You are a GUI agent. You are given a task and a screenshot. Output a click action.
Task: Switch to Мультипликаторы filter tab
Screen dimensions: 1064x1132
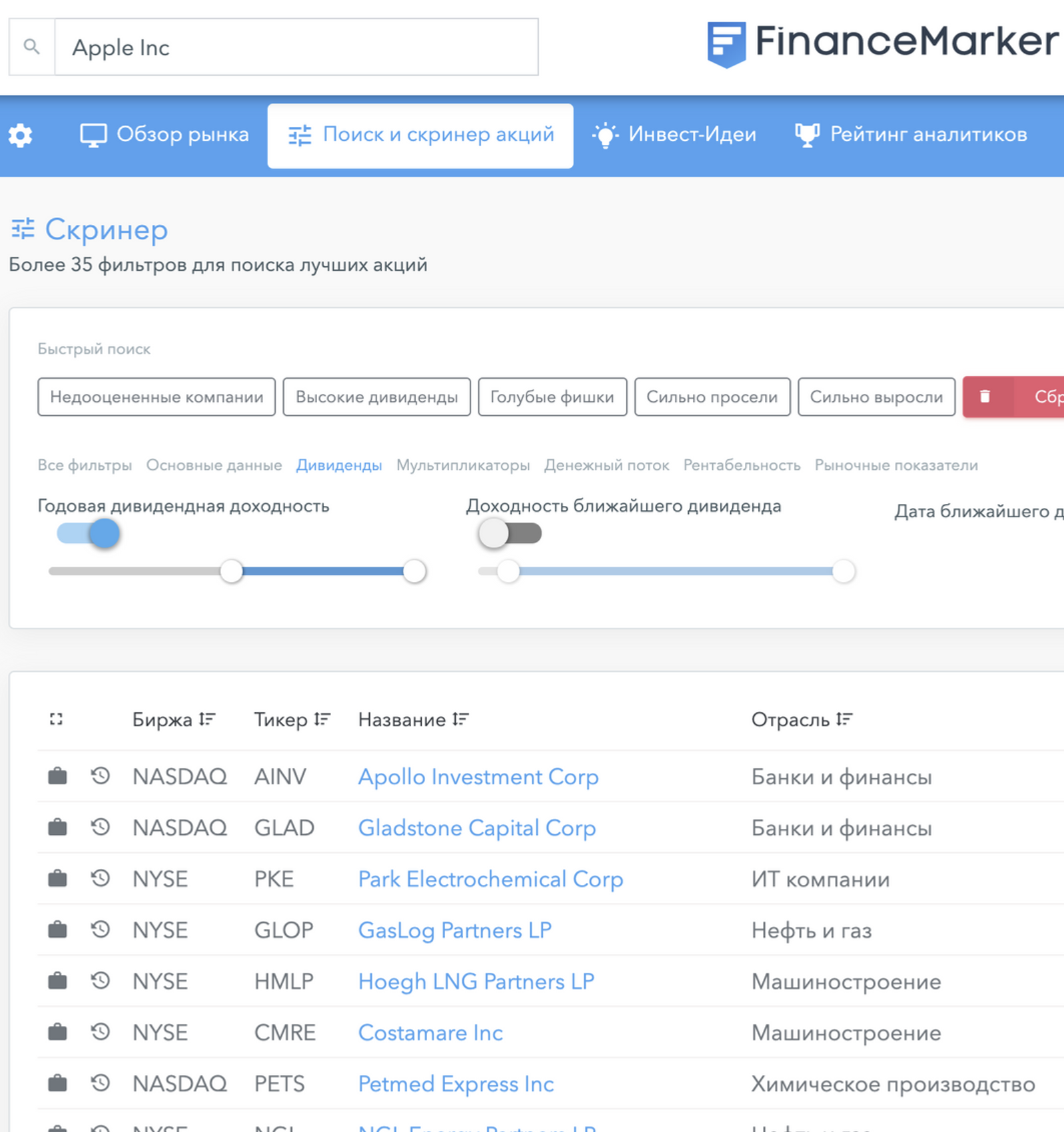tap(463, 465)
